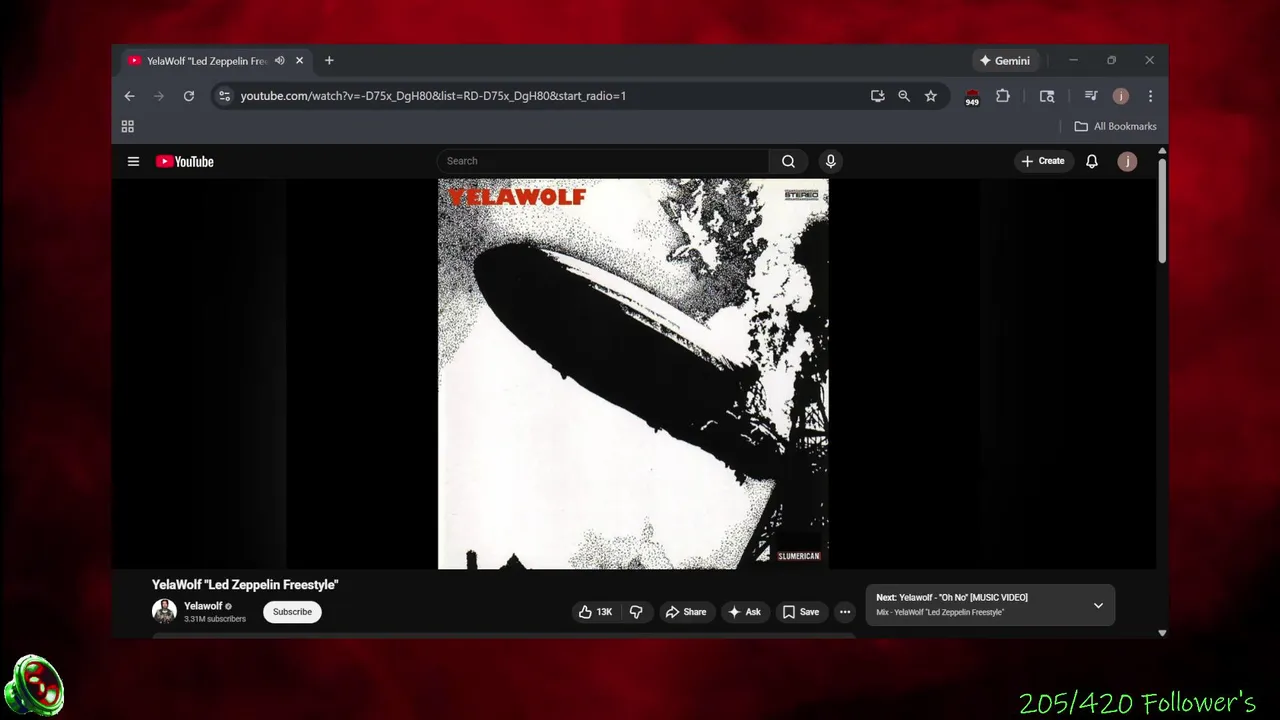
Task: Dislike the YelaWolf video
Action: tap(636, 612)
